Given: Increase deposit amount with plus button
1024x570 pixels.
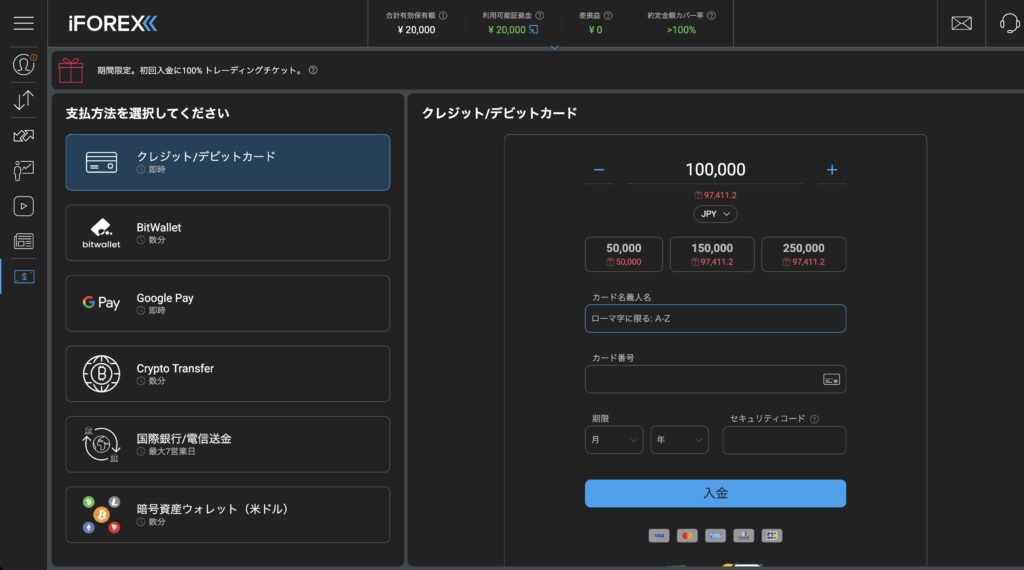Looking at the screenshot, I should (x=831, y=170).
